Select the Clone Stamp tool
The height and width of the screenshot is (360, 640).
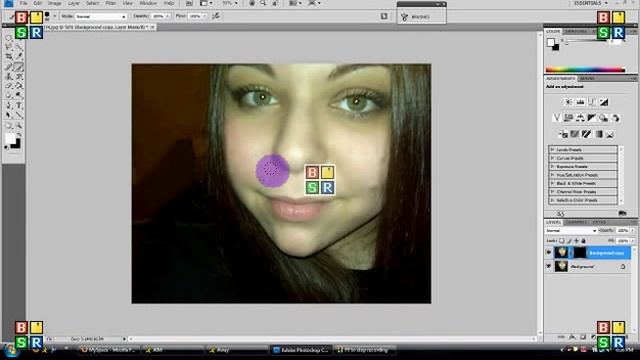click(x=8, y=76)
